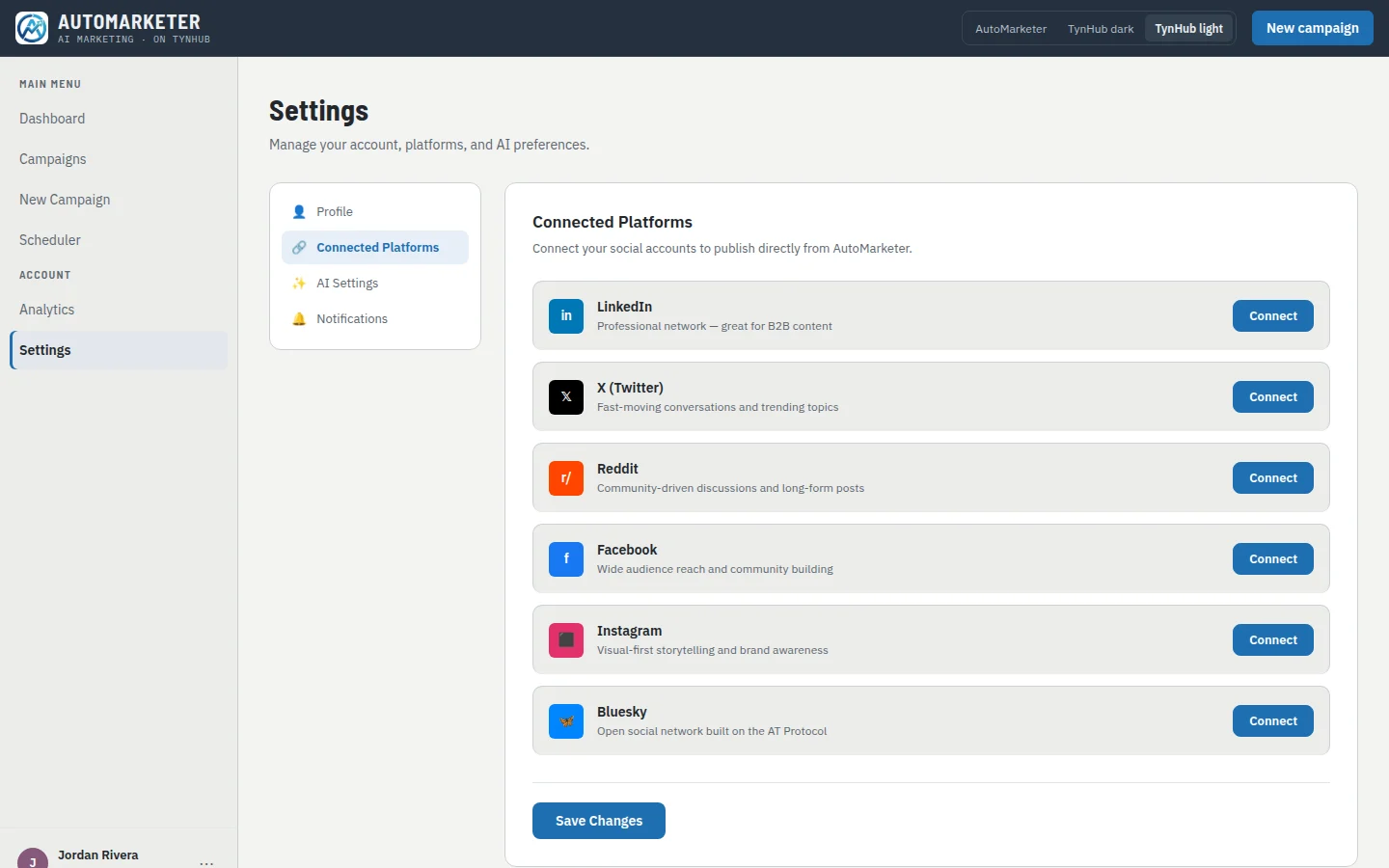Open New Campaign from the sidebar

pos(119,200)
